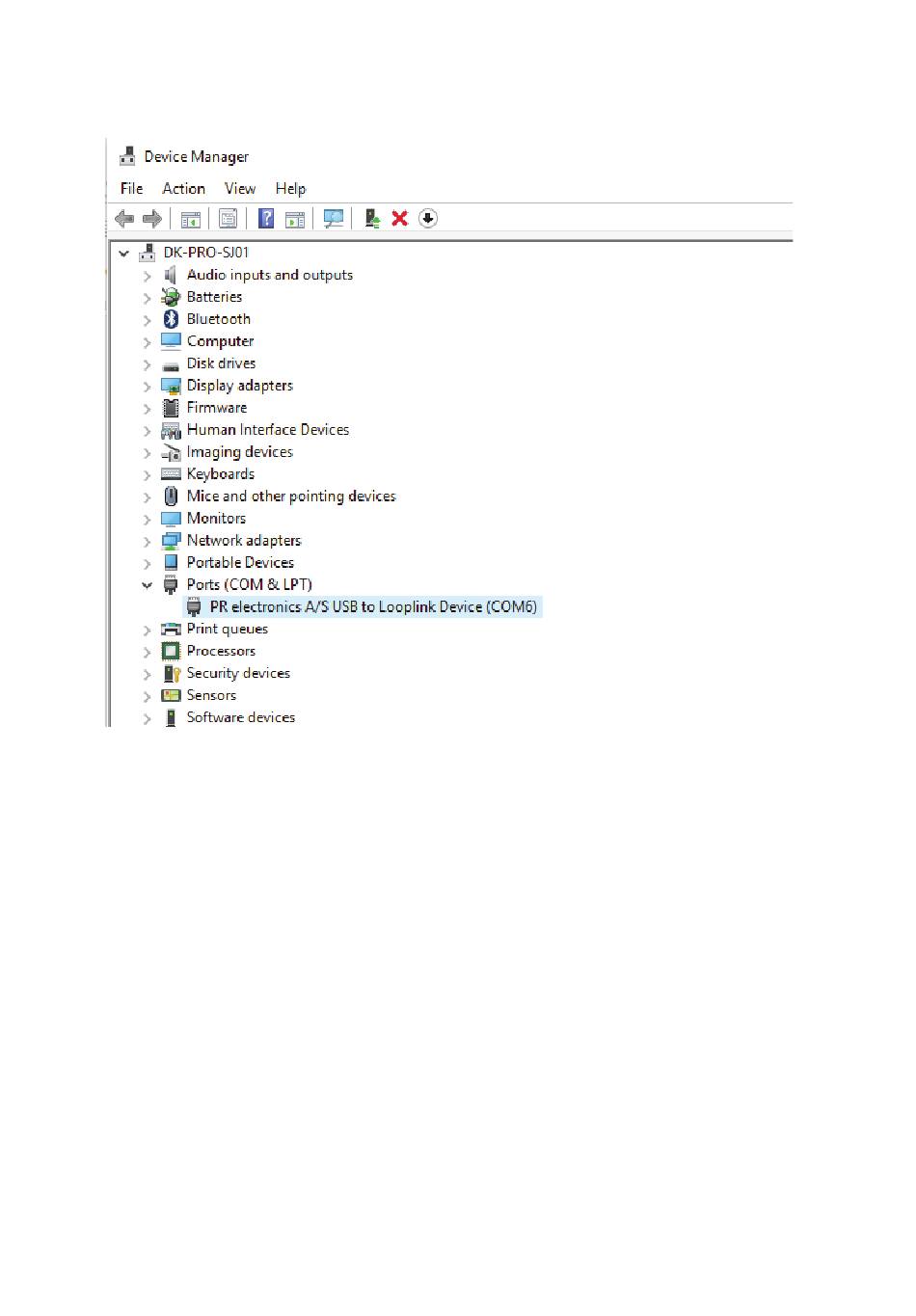Expand the Network adapters chevron
This screenshot has width=916, height=1316.
click(147, 542)
